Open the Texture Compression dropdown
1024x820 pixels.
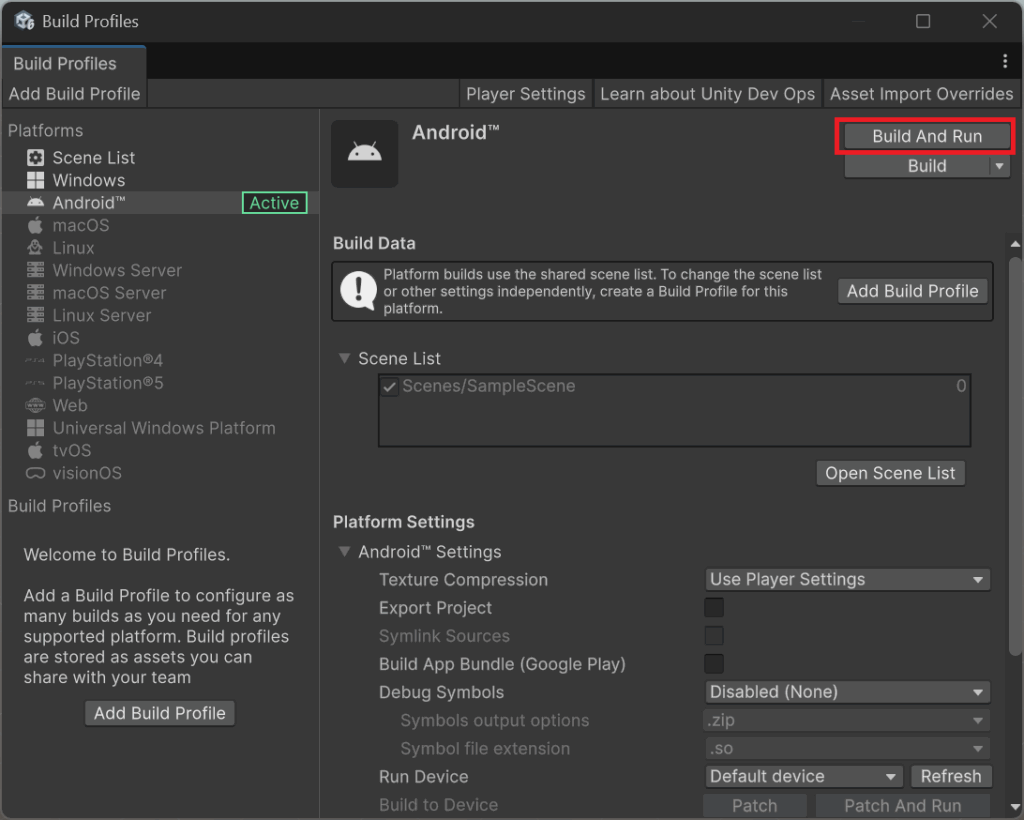848,580
